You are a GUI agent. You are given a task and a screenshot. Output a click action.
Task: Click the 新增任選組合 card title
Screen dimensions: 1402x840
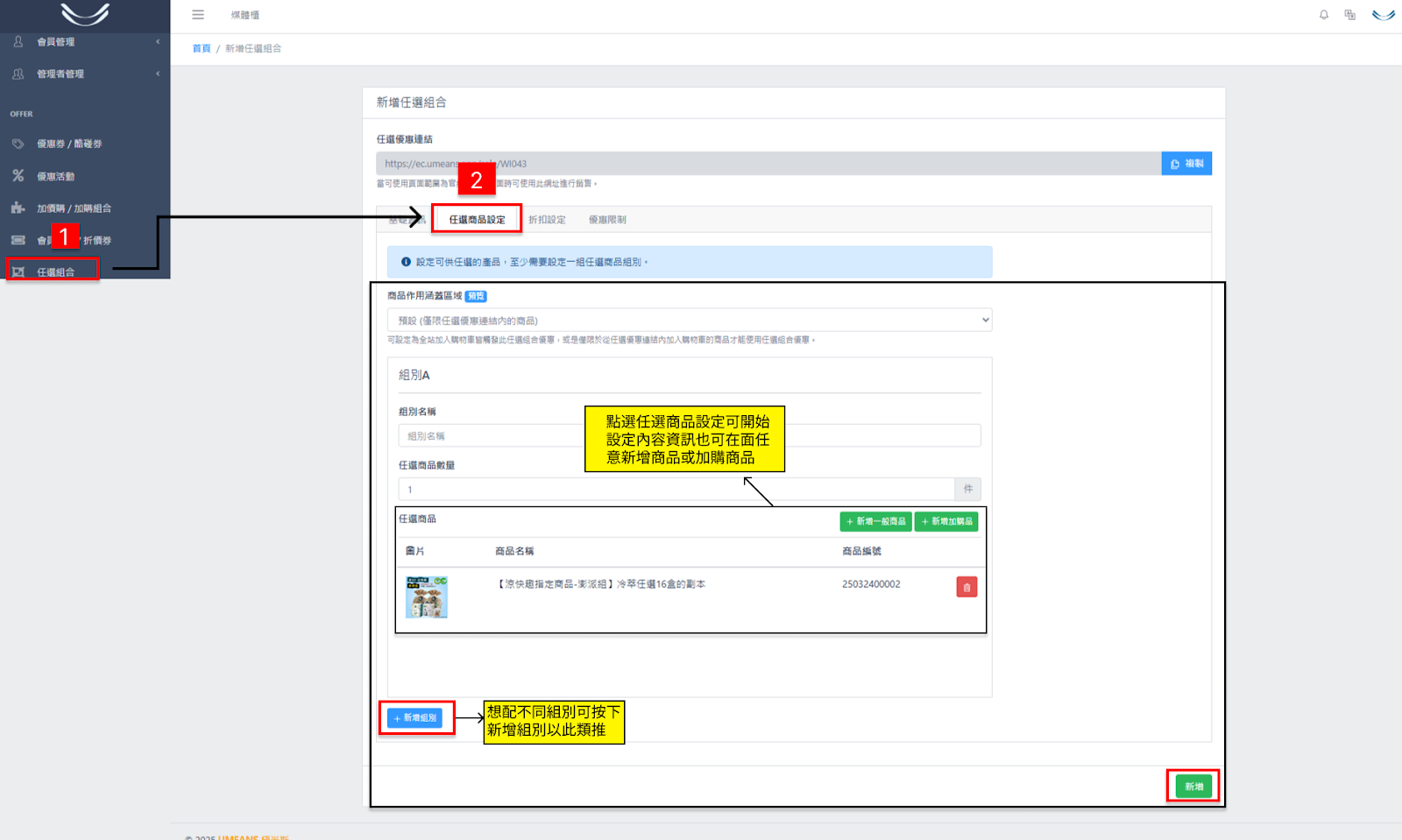pos(412,102)
